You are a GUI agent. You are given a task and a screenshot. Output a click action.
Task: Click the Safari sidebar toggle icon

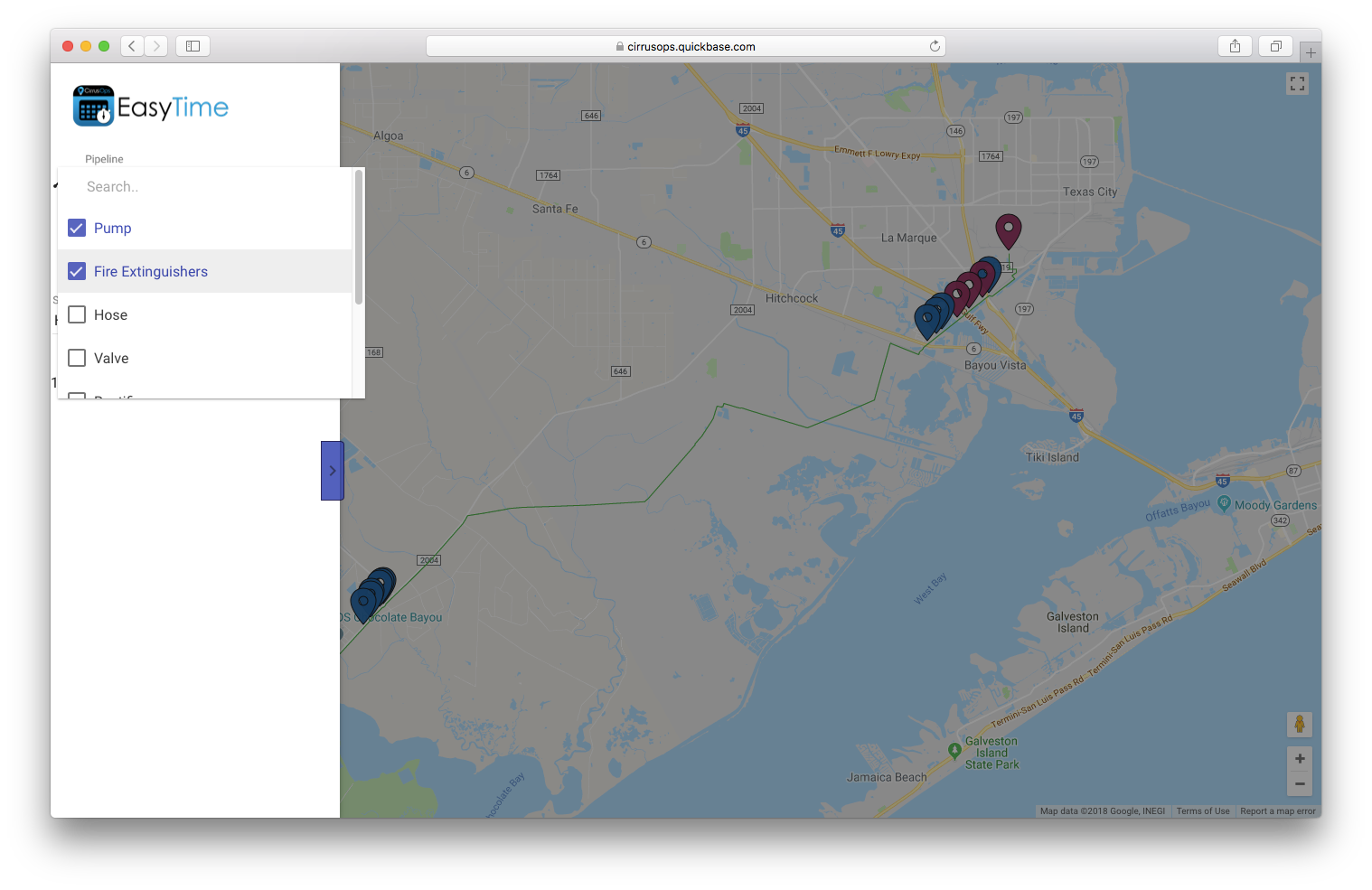coord(193,45)
